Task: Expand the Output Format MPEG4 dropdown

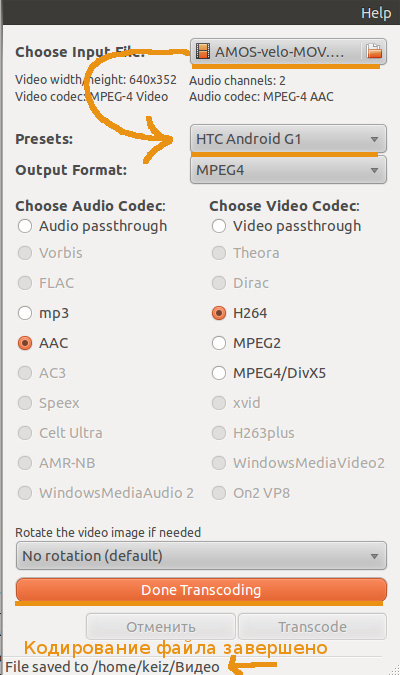Action: click(x=288, y=170)
